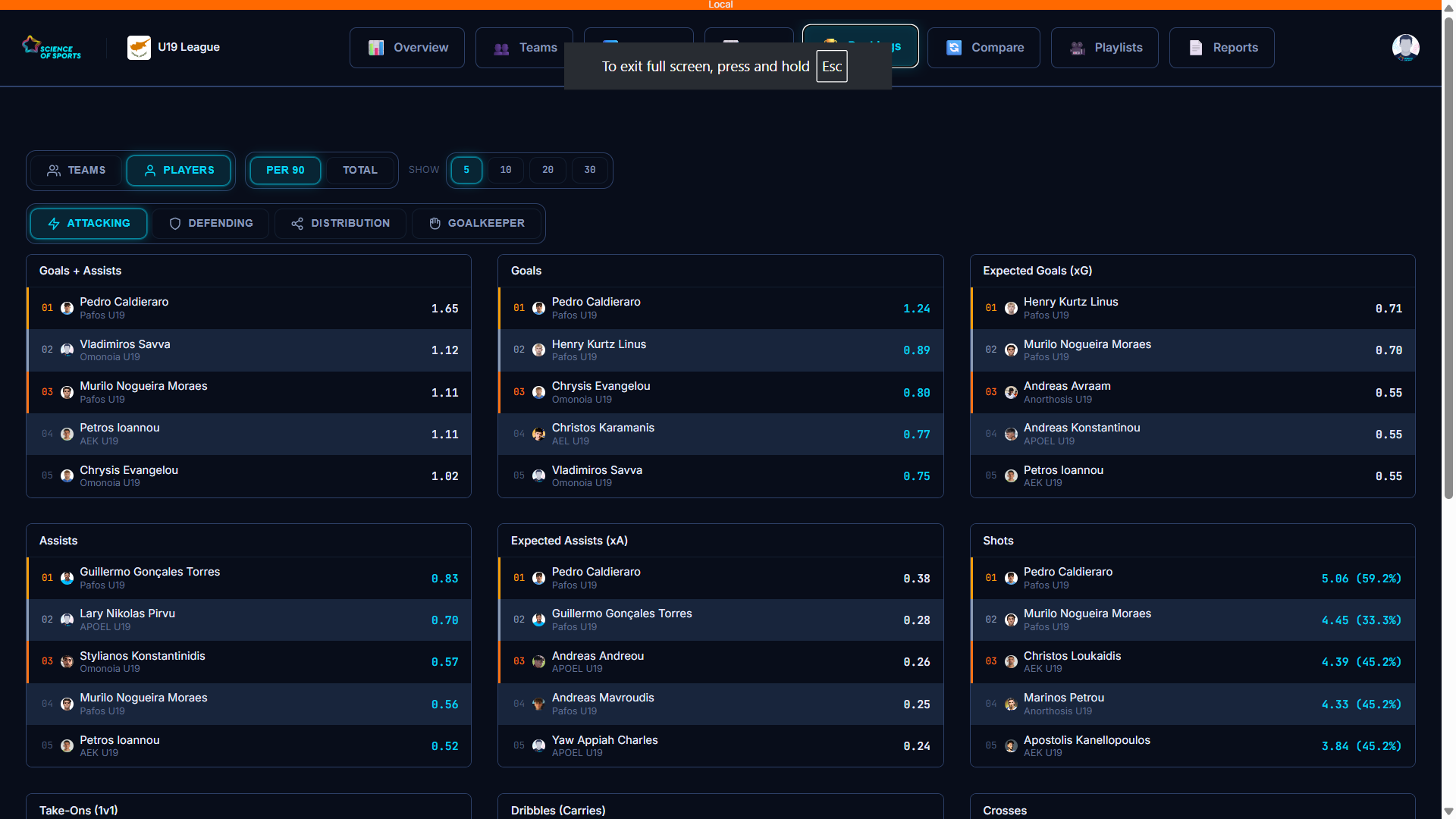Open Pedro Caldieraro in Goals + Assists

point(249,308)
